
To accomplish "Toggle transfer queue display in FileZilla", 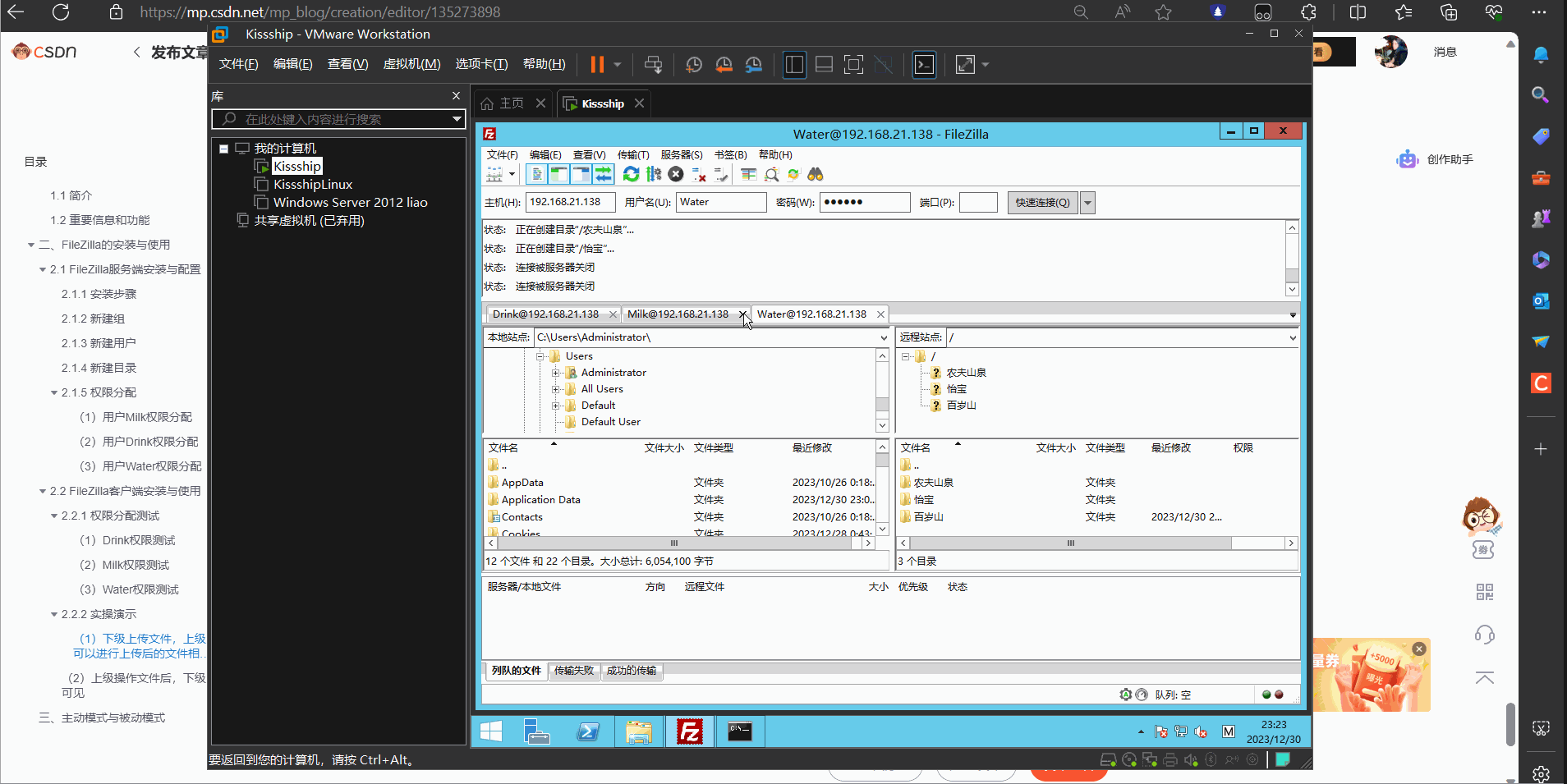I will tap(604, 174).
